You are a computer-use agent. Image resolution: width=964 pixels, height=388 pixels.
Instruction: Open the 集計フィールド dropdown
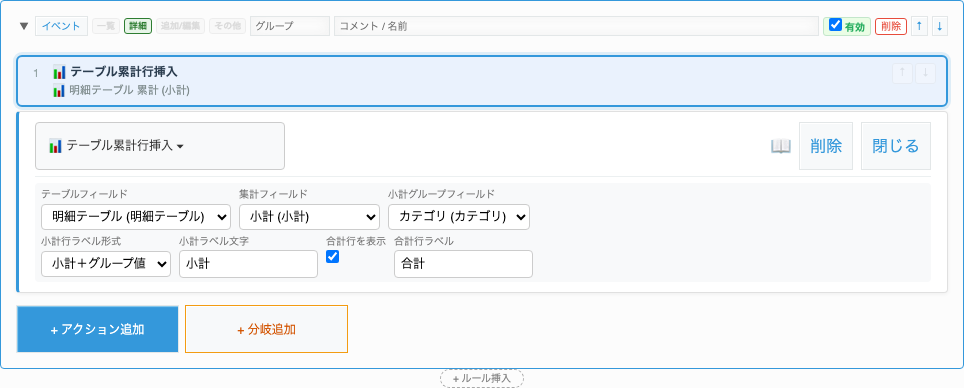[x=309, y=216]
